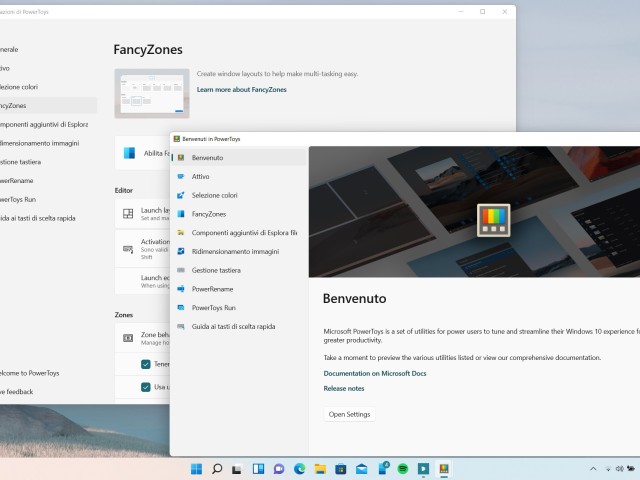The height and width of the screenshot is (480, 640).
Task: Open Spotify from the taskbar
Action: tap(403, 468)
